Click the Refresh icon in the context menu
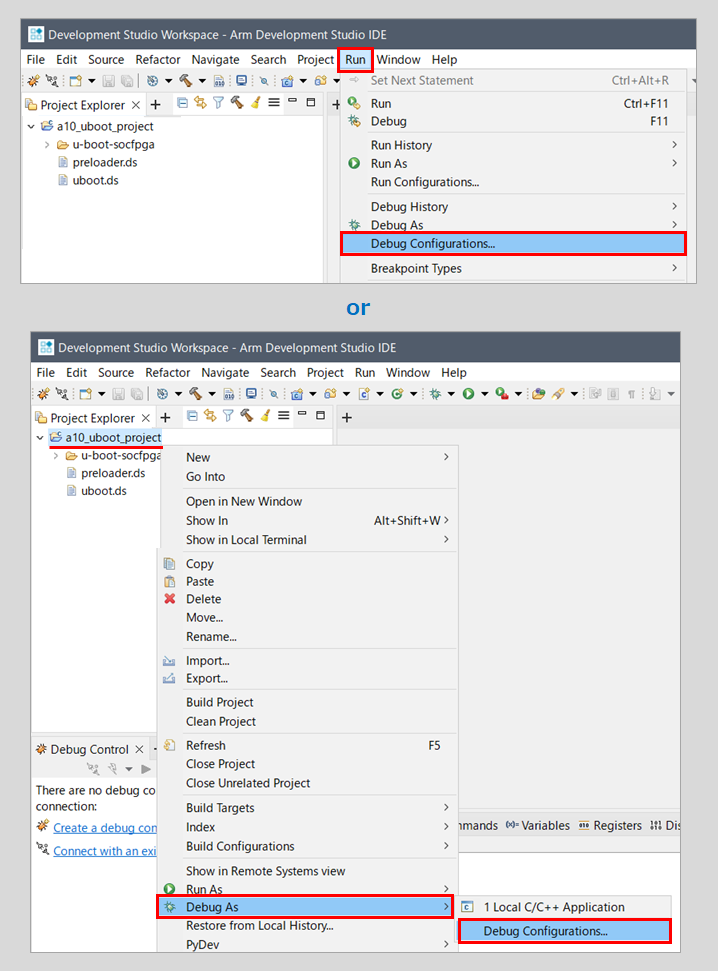The width and height of the screenshot is (718, 971). [169, 745]
